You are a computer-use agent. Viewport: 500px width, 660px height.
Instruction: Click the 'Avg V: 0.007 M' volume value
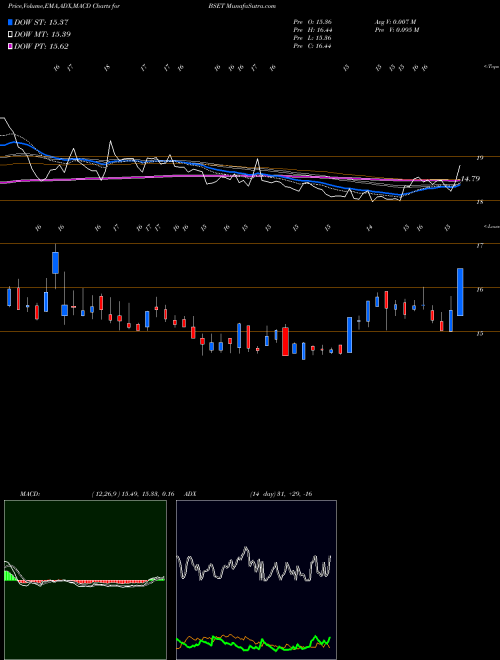pos(396,22)
